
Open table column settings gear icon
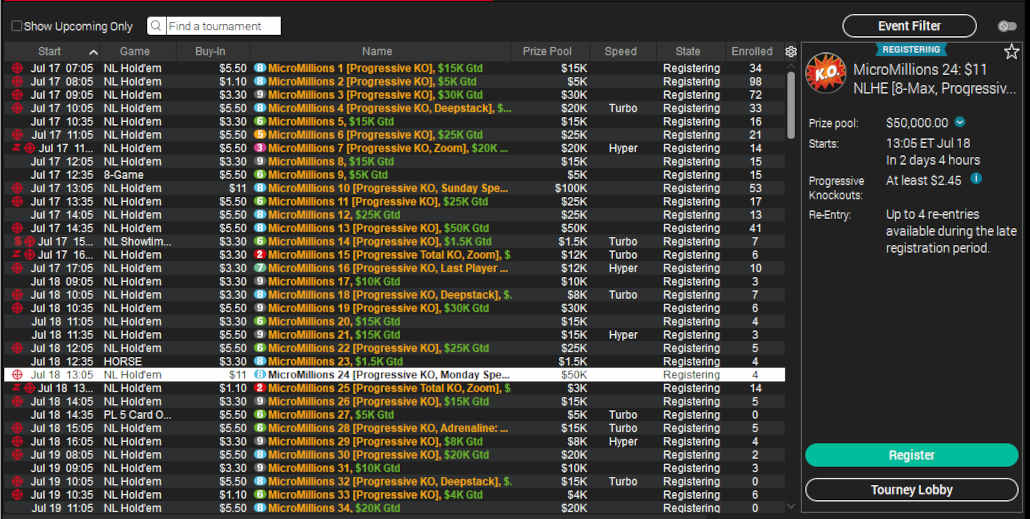tap(791, 51)
